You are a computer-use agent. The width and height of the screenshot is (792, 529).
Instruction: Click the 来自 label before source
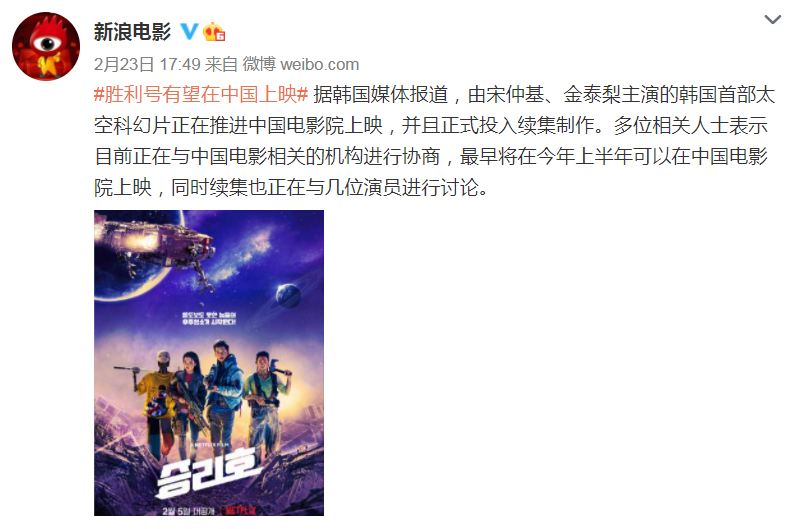coord(221,64)
